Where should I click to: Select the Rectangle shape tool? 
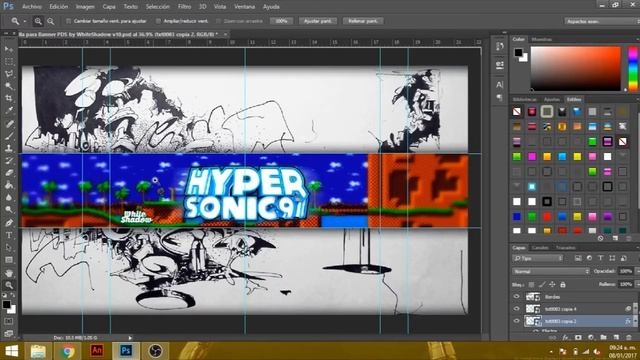coord(9,260)
